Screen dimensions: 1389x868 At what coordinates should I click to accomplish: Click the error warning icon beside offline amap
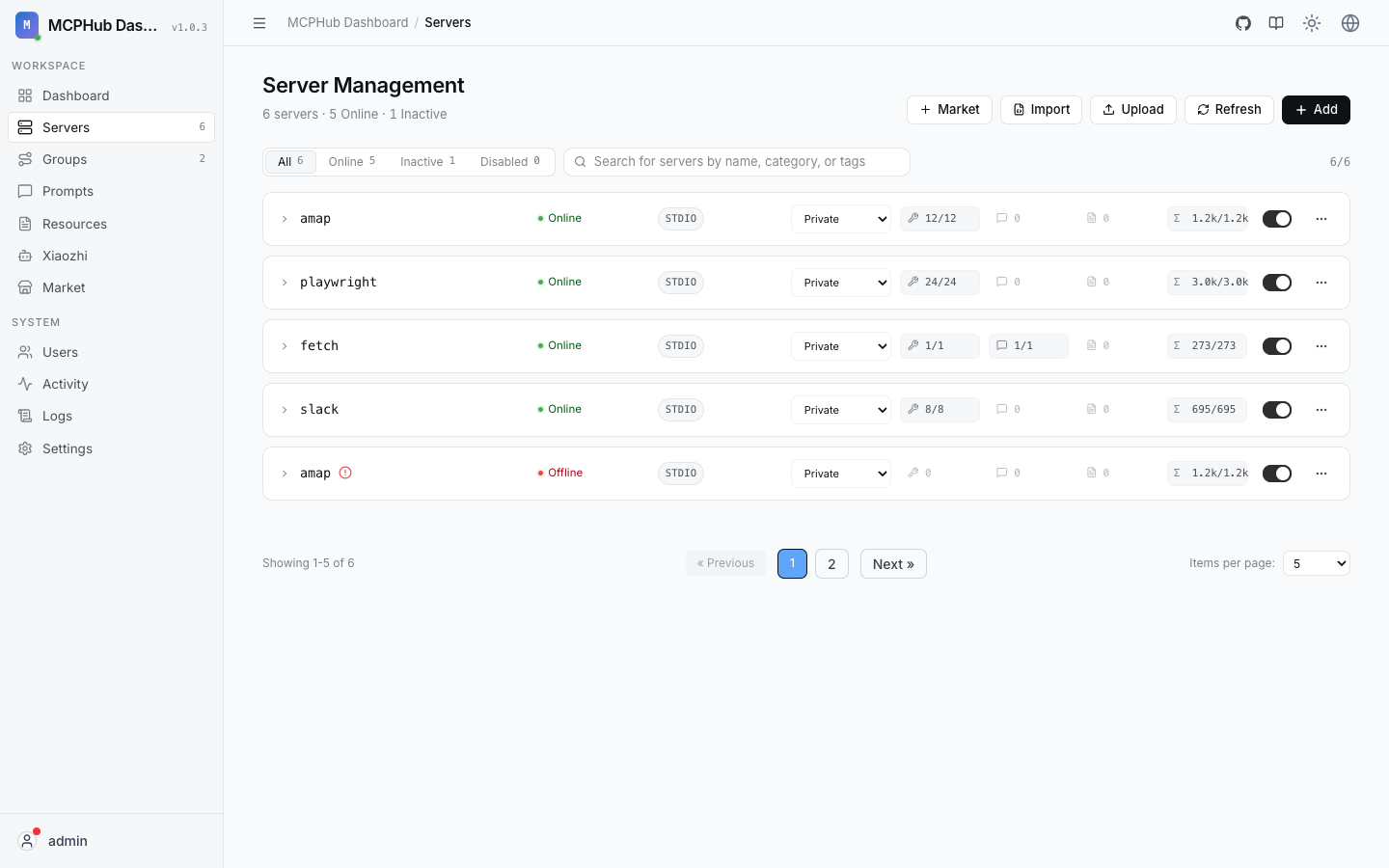(345, 473)
